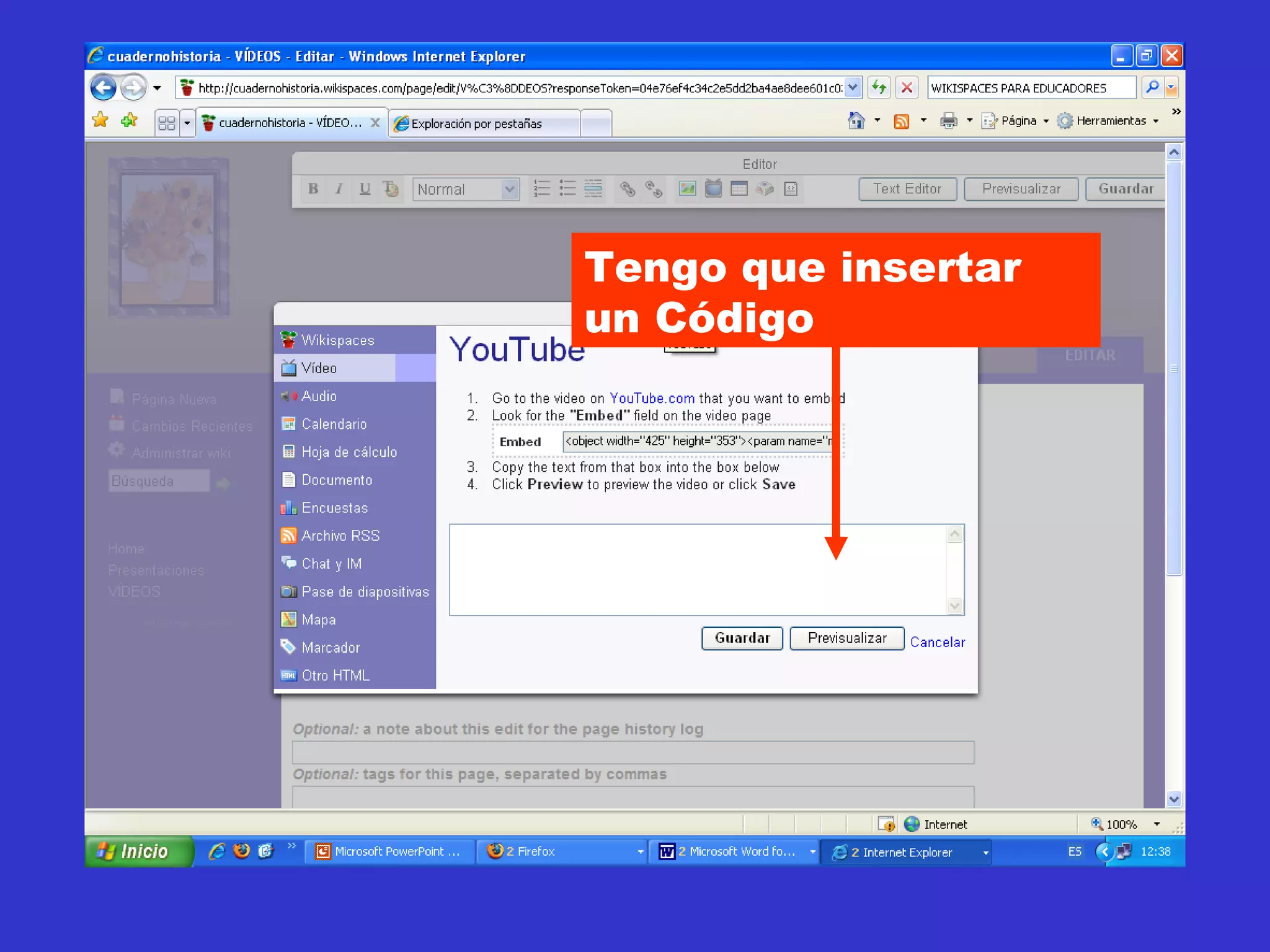Click the bulleted list icon
Viewport: 1270px width, 952px height.
coord(567,188)
